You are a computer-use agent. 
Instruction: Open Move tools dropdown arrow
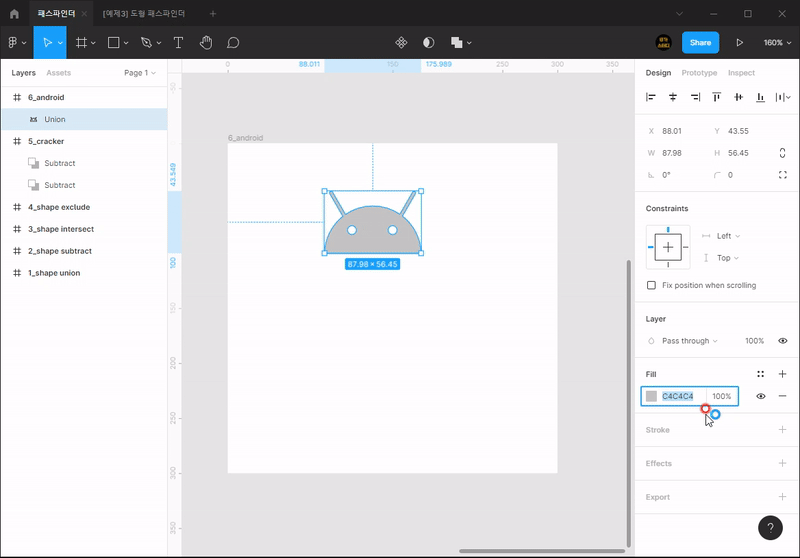60,43
